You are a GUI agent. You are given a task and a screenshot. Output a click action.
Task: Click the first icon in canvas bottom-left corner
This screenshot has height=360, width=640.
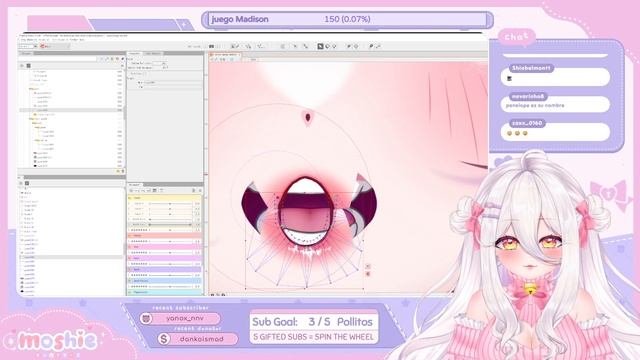(212, 294)
